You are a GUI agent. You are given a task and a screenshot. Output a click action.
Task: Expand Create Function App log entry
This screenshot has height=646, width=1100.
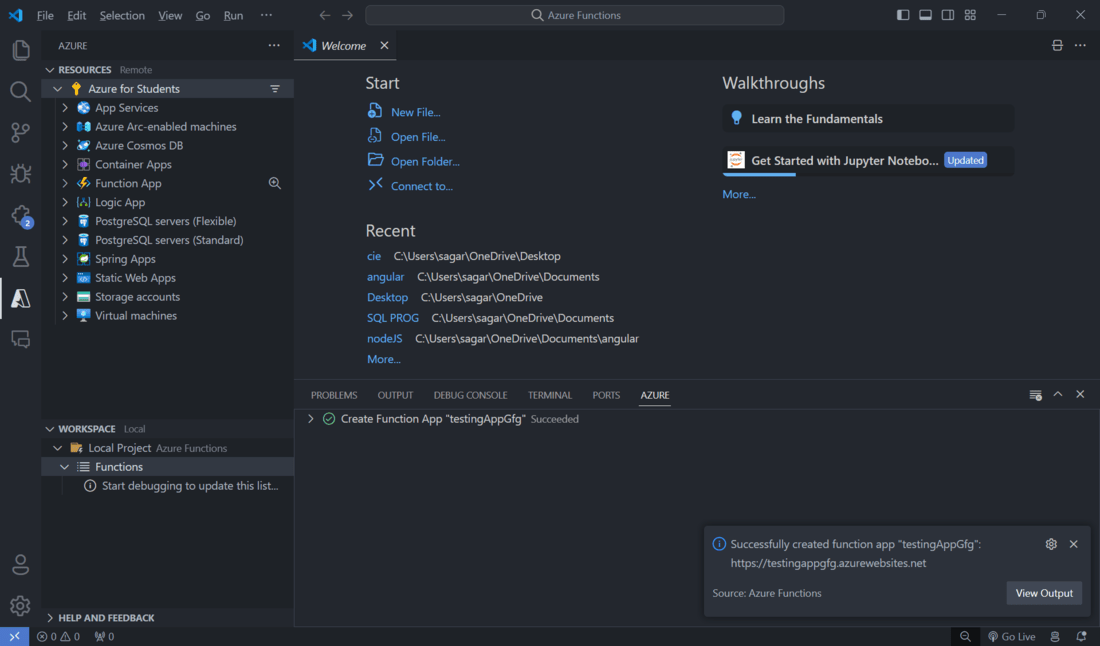click(311, 419)
